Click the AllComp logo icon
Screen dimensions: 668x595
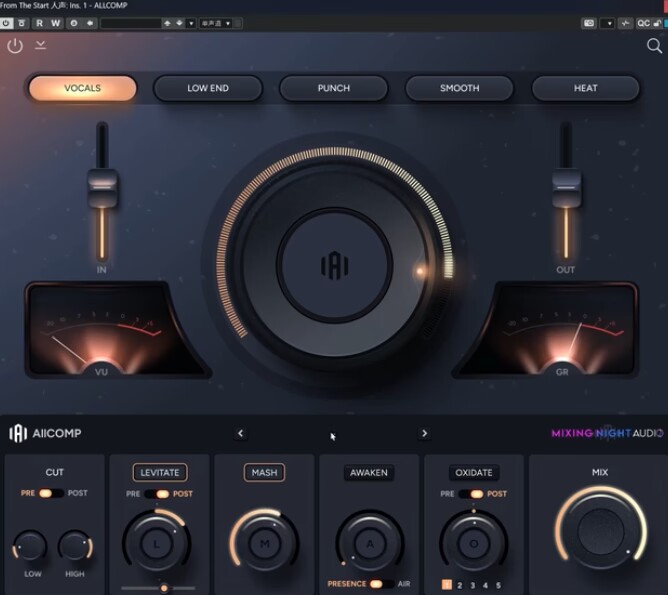pyautogui.click(x=18, y=433)
